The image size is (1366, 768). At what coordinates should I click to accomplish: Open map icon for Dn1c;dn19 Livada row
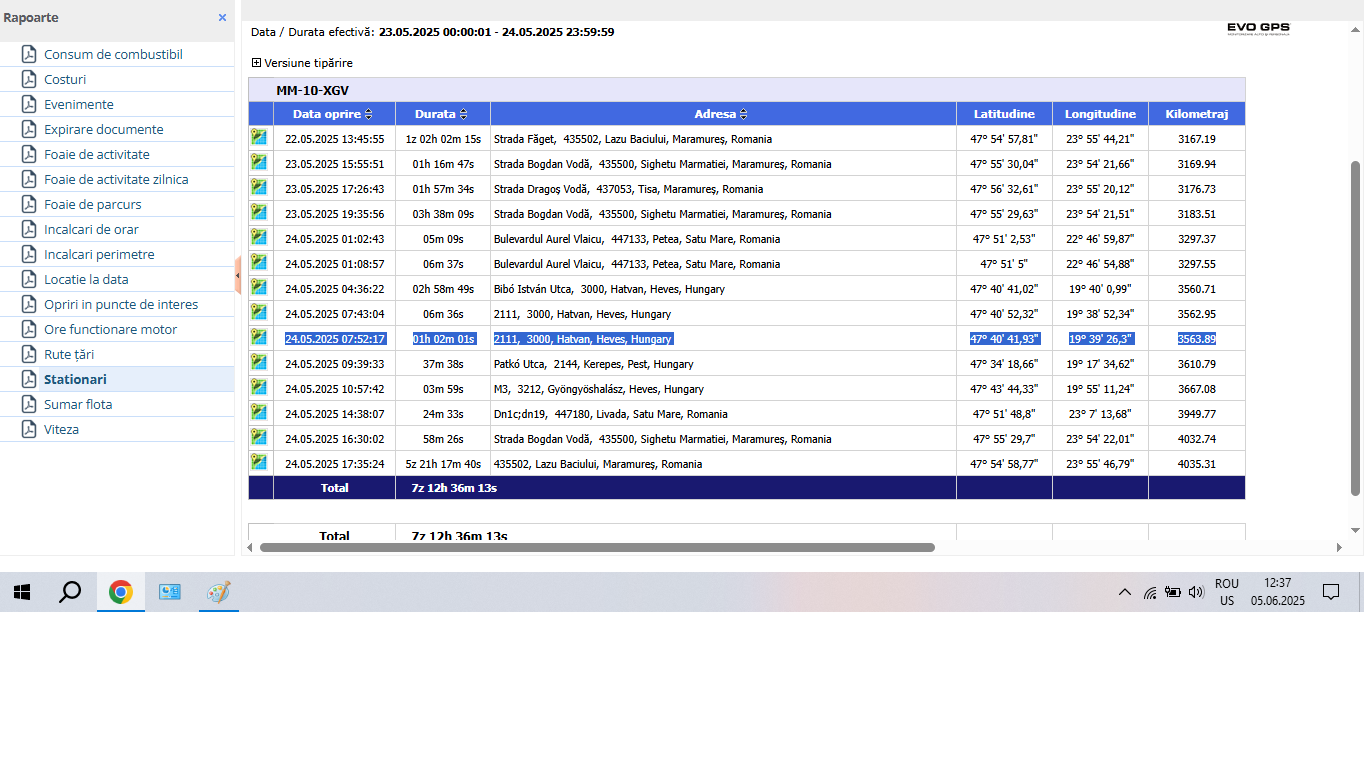coord(259,413)
